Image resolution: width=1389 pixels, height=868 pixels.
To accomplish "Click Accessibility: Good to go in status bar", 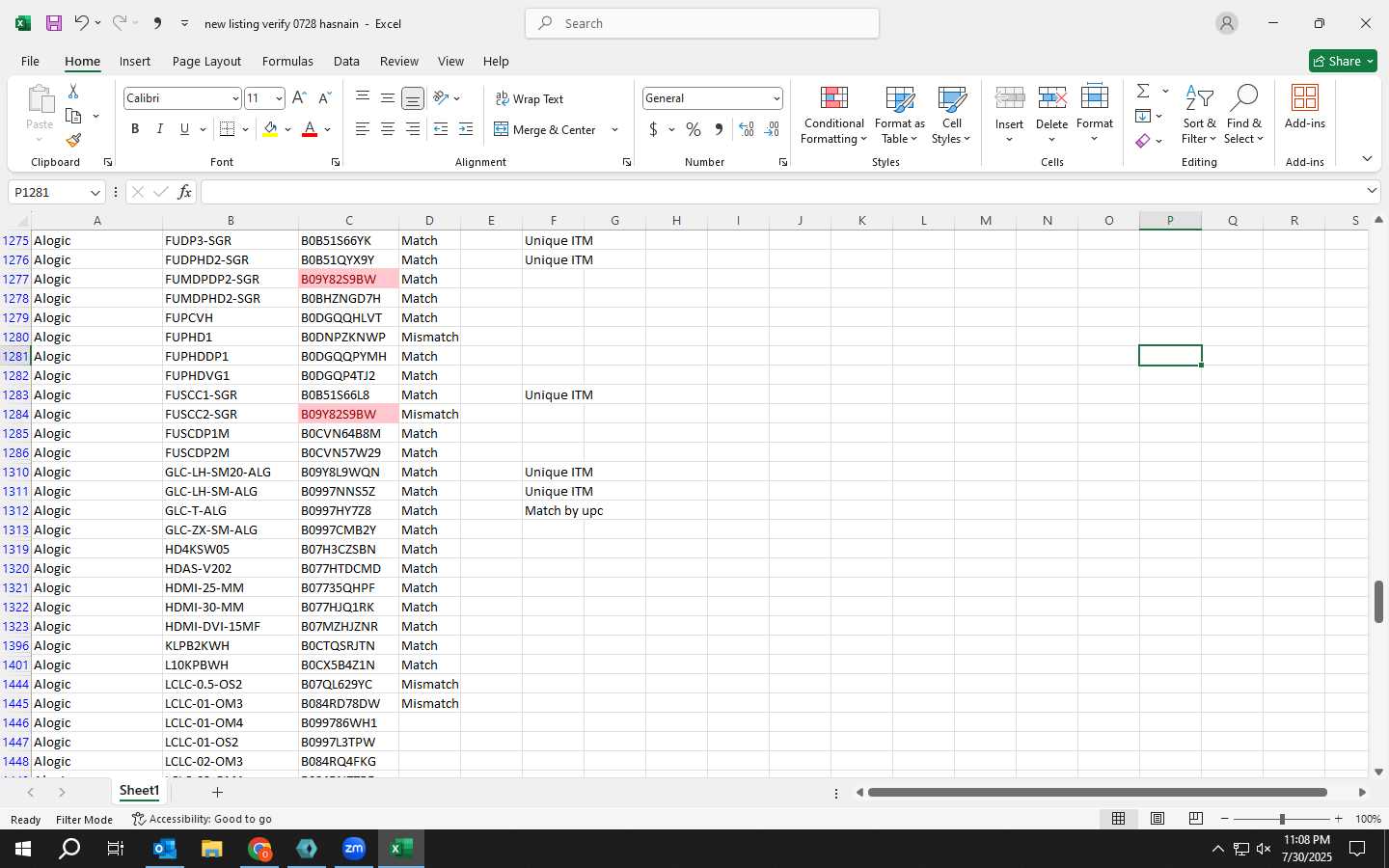I will [x=202, y=819].
